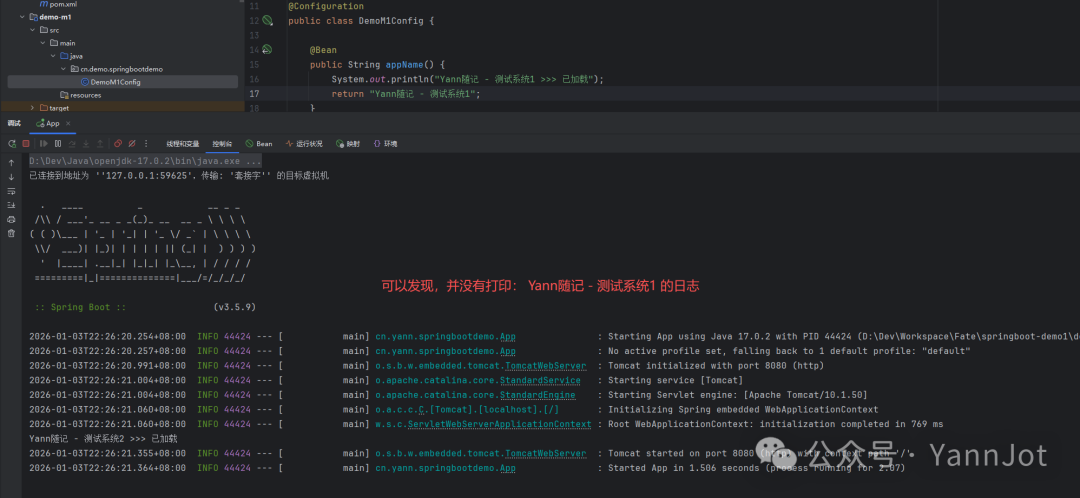The image size is (1080, 498).
Task: Collapse the cn.demo.springbootdemo package
Action: tap(63, 69)
